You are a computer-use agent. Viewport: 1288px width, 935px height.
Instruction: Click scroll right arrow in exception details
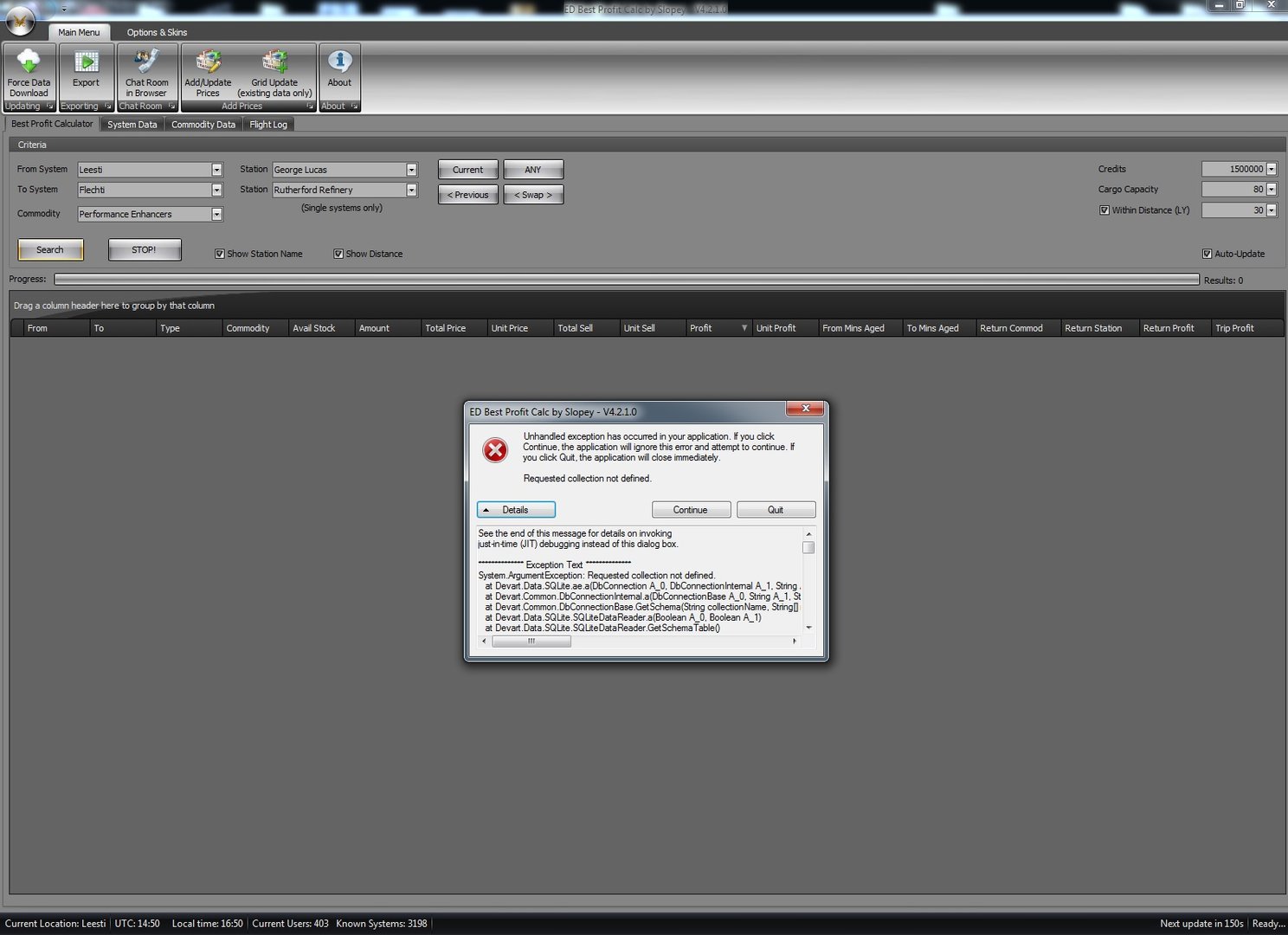pos(795,642)
